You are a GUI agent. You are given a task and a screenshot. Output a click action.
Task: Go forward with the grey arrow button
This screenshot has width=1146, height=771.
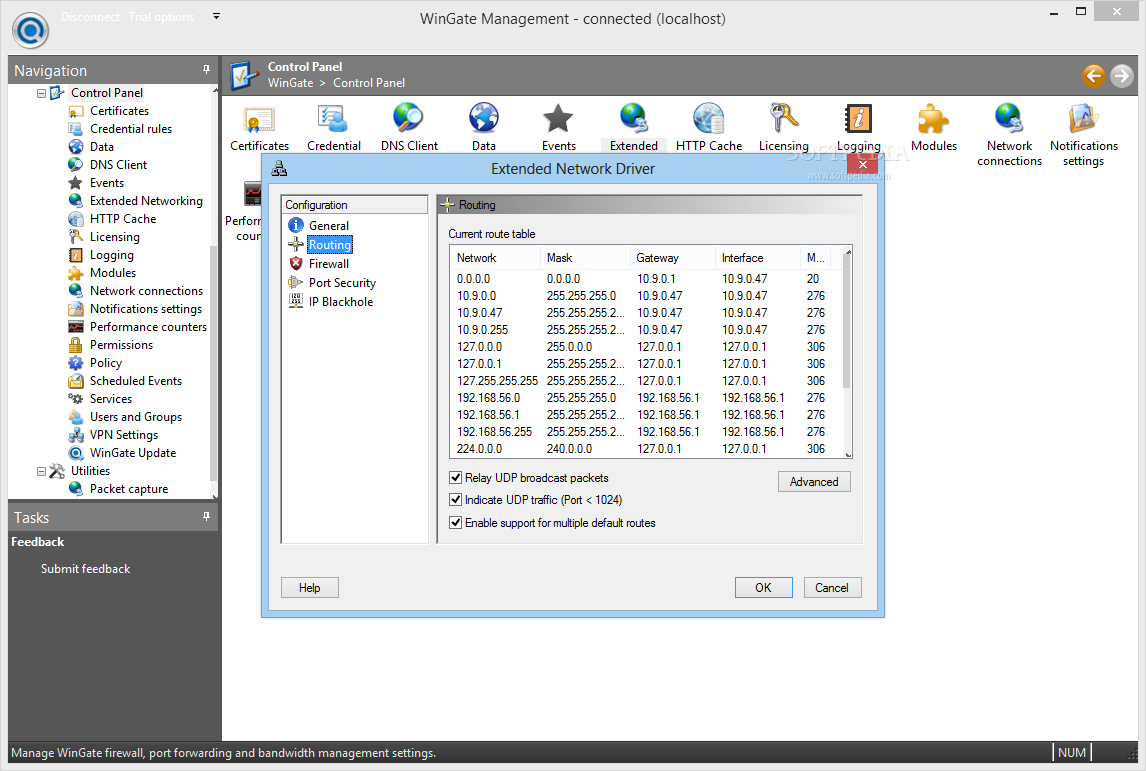[x=1121, y=75]
